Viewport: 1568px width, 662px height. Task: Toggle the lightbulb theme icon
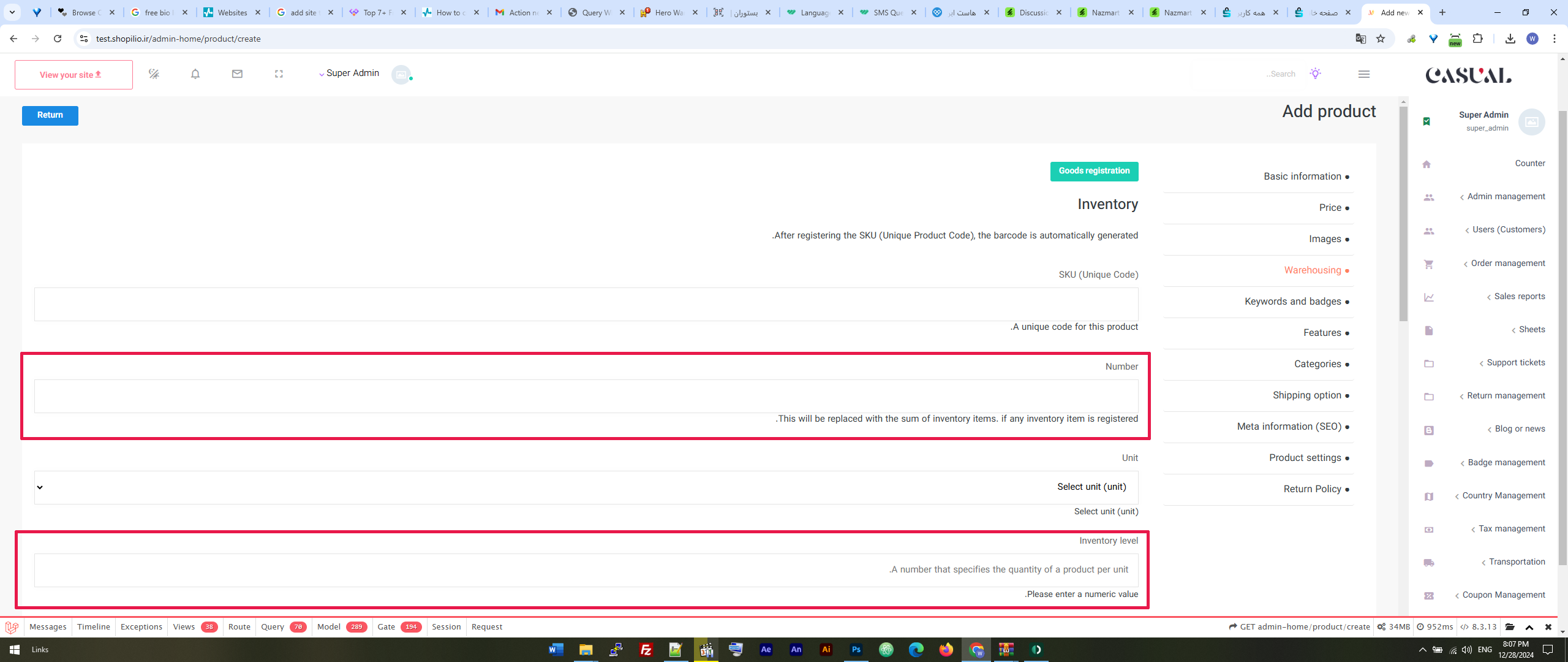coord(1315,74)
